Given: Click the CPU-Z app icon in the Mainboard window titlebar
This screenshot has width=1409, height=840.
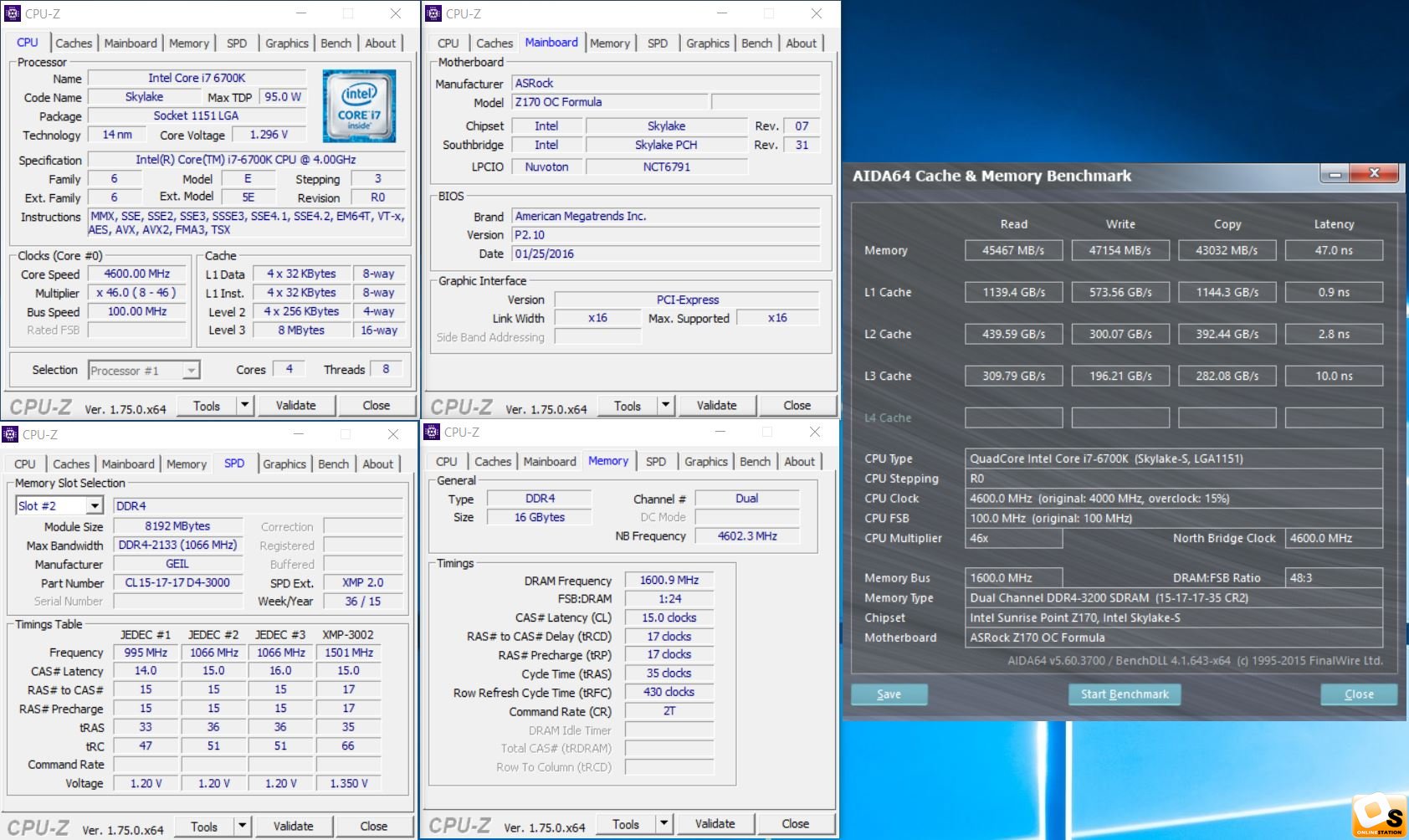Looking at the screenshot, I should [x=433, y=13].
